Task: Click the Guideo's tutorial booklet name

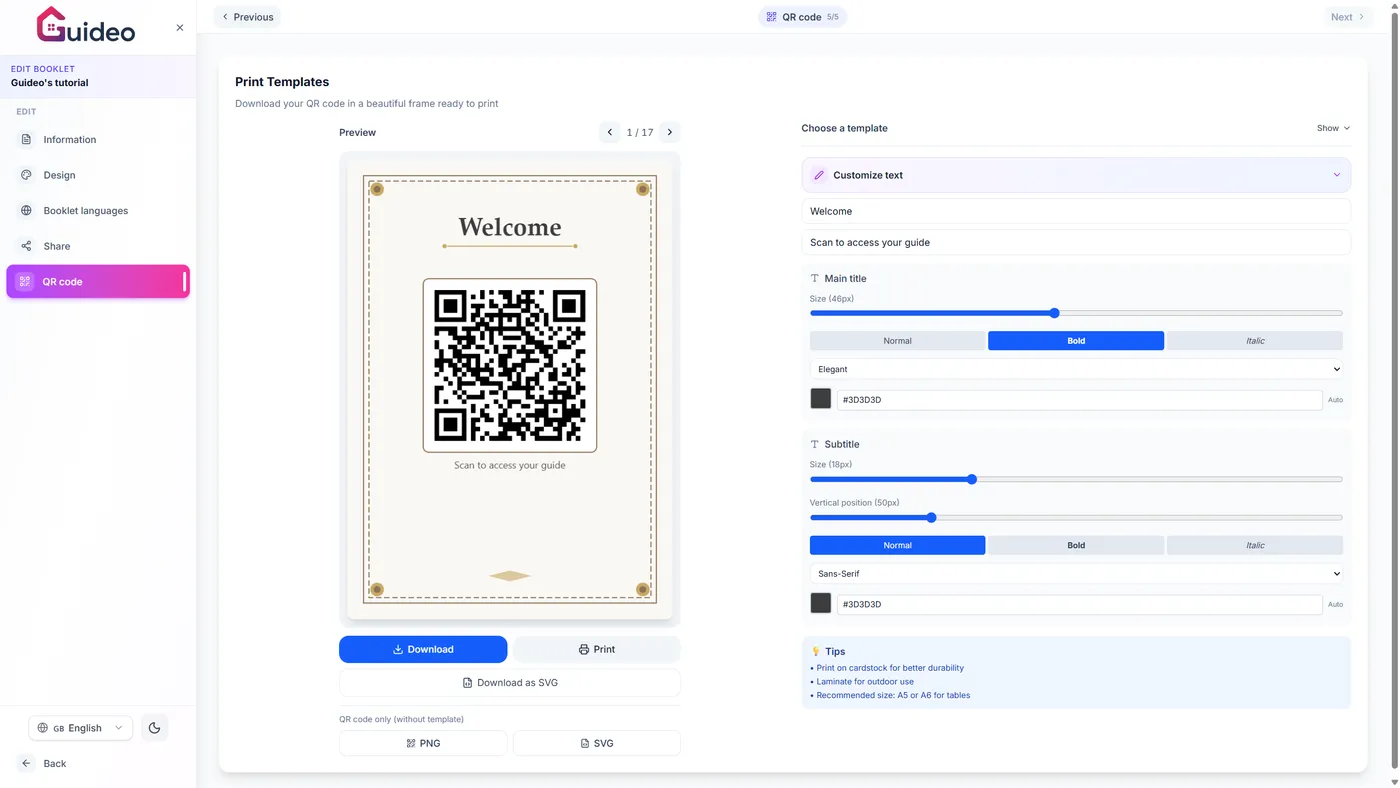Action: tap(50, 83)
